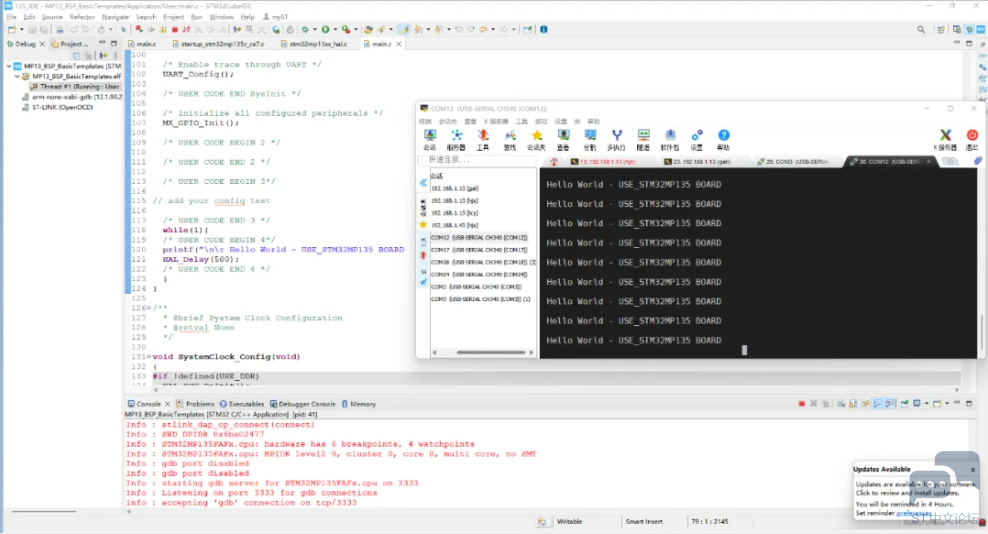Close the Updates Available notification
Image resolution: width=988 pixels, height=534 pixels.
click(x=973, y=470)
